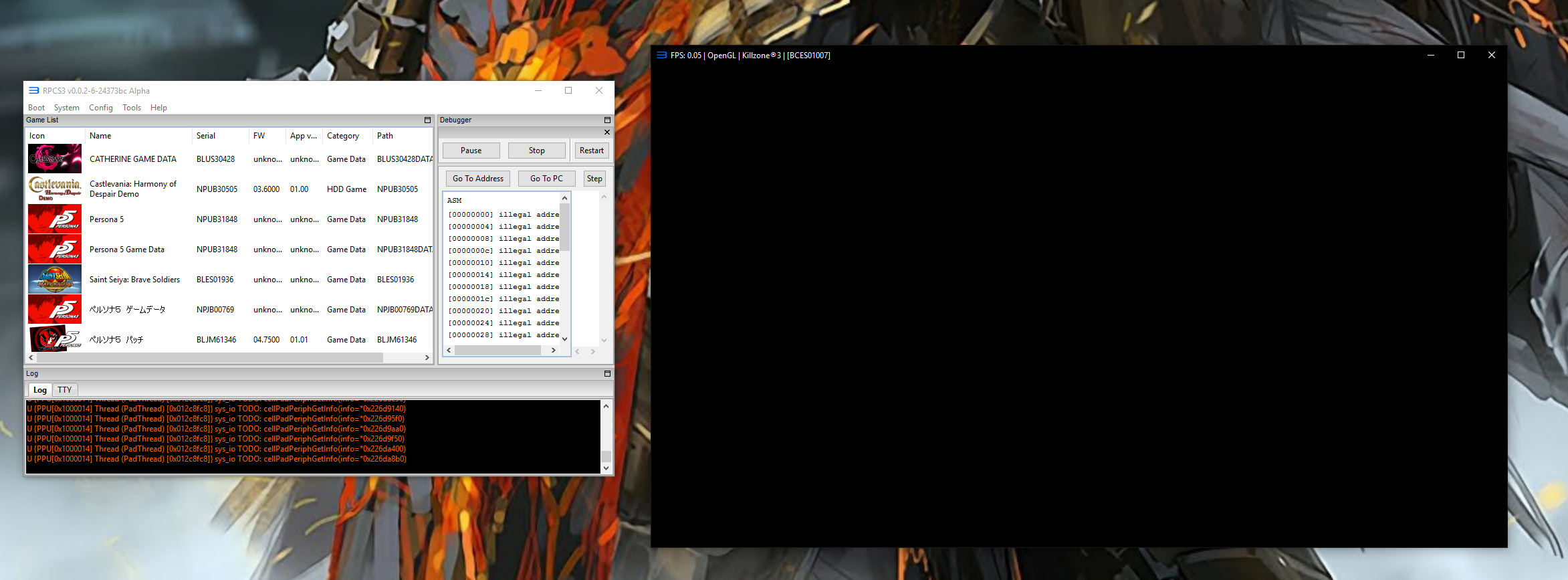Screen dimensions: 1568x580
Task: Close the Debugger panel
Action: point(607,132)
